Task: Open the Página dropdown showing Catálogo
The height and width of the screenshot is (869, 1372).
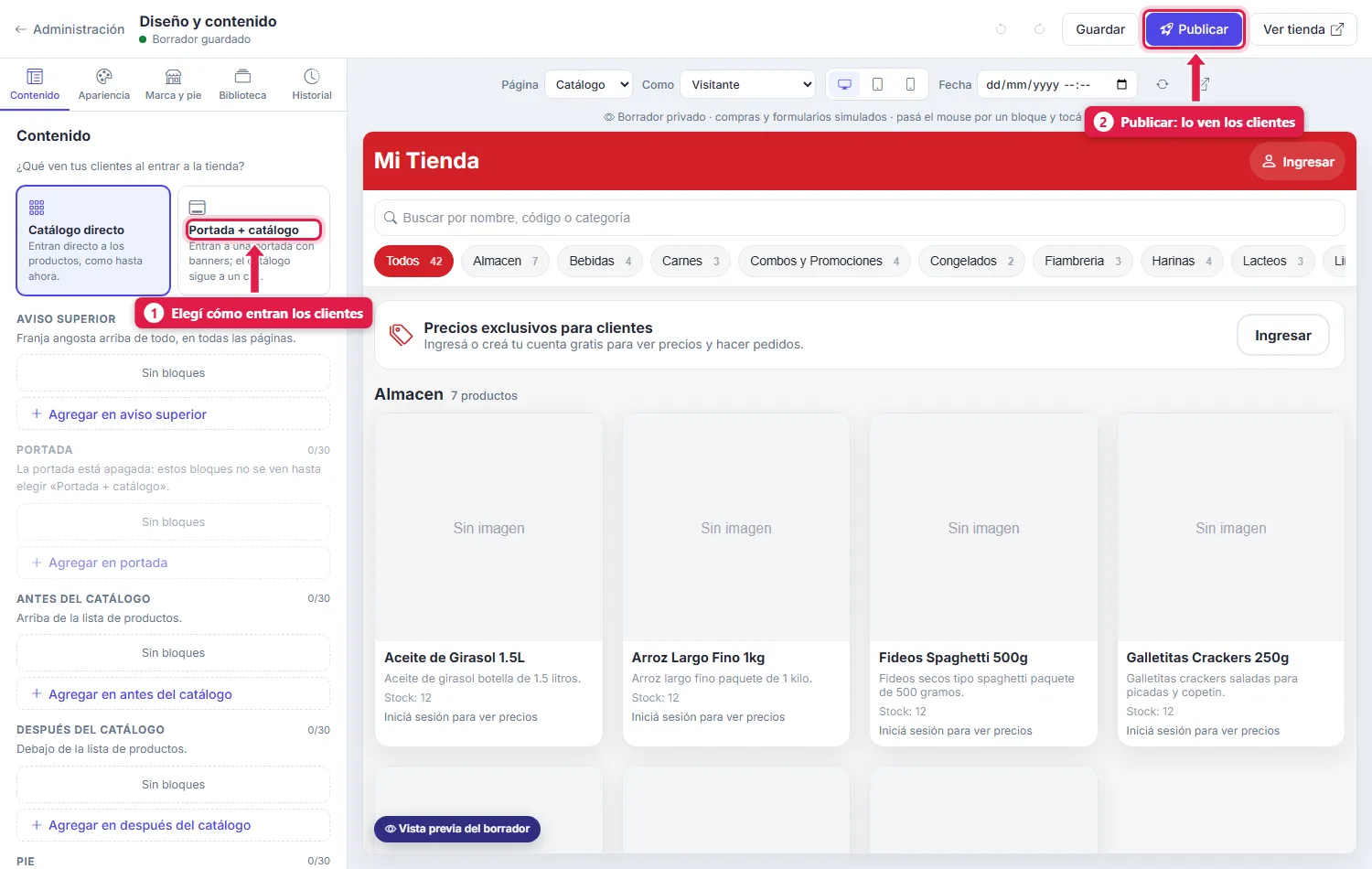Action: coord(588,84)
